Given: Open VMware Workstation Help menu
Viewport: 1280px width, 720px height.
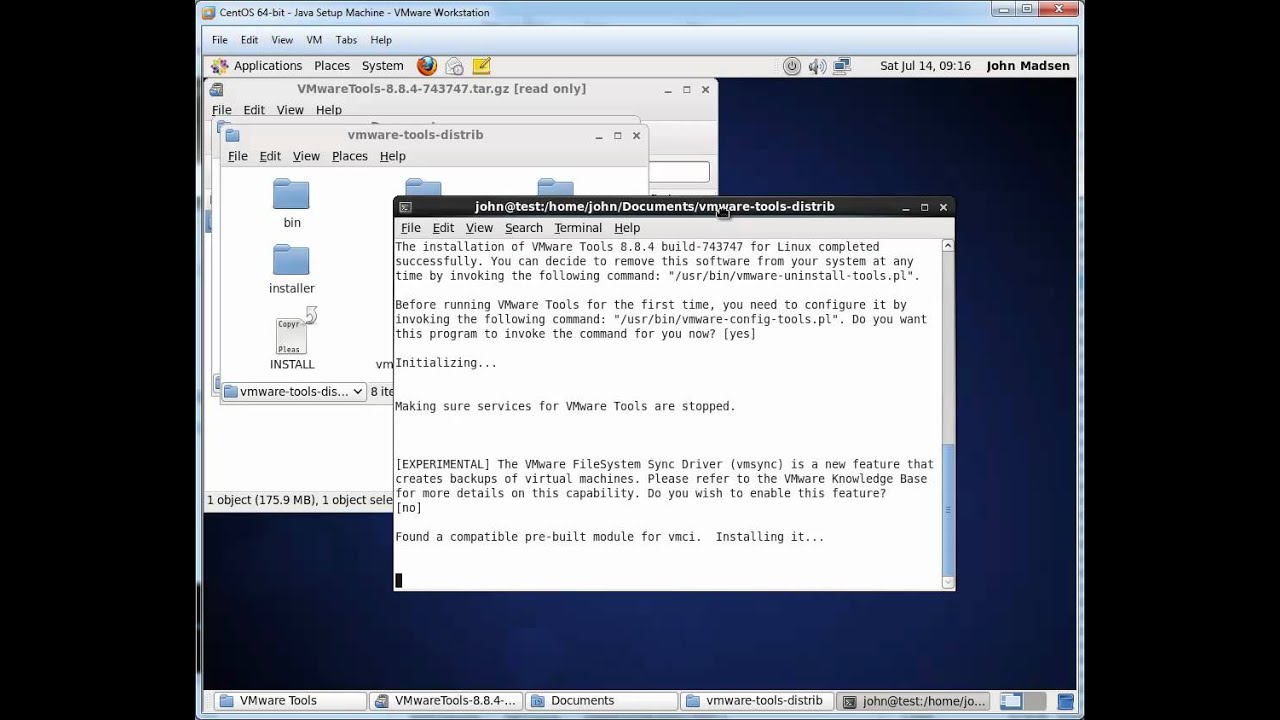Looking at the screenshot, I should coord(381,40).
